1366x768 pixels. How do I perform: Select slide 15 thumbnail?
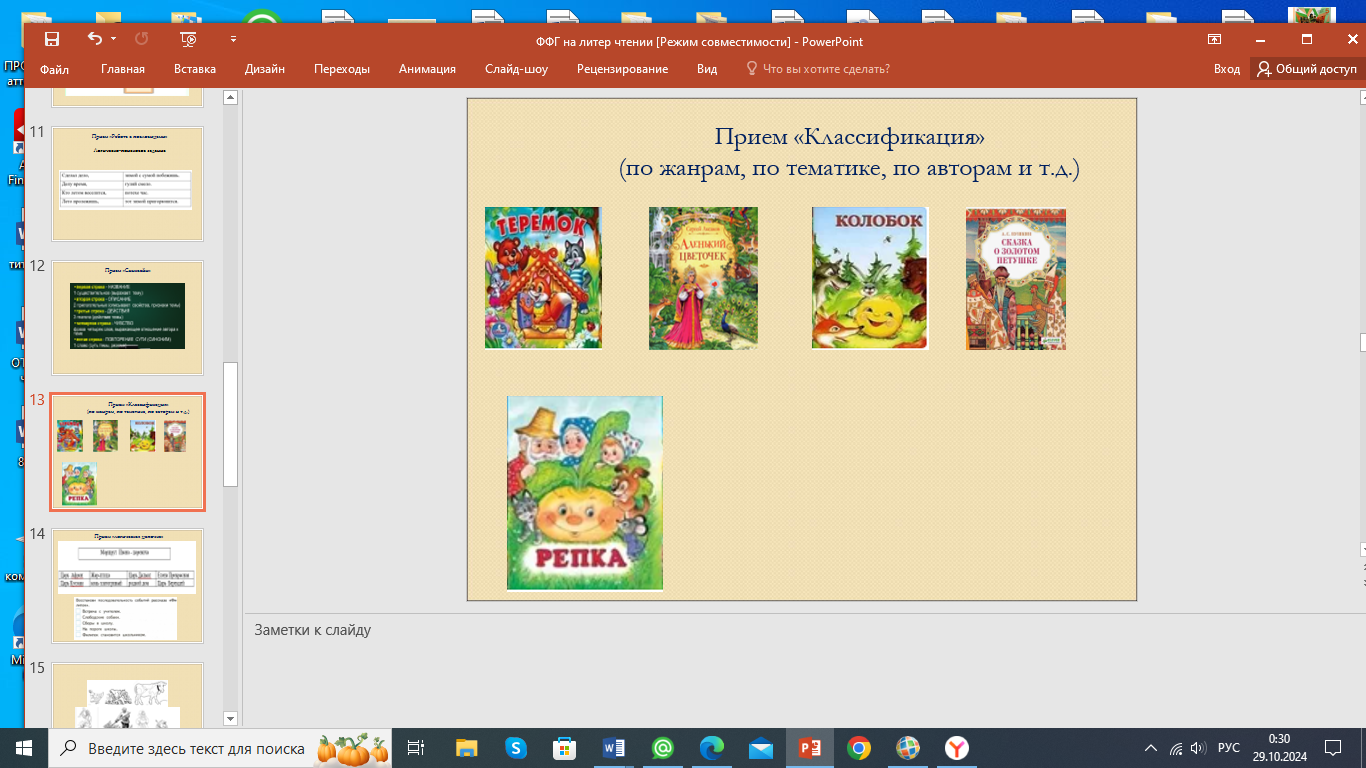pos(128,695)
